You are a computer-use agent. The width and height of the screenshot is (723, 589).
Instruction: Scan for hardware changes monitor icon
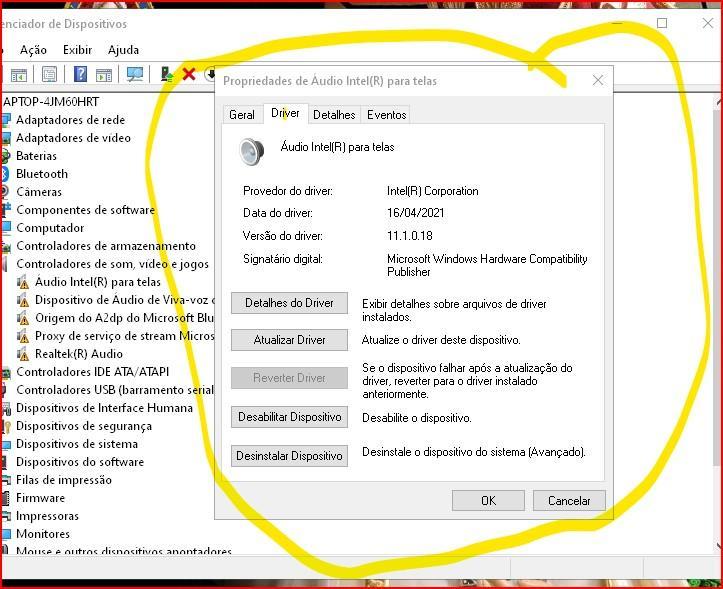[x=135, y=74]
